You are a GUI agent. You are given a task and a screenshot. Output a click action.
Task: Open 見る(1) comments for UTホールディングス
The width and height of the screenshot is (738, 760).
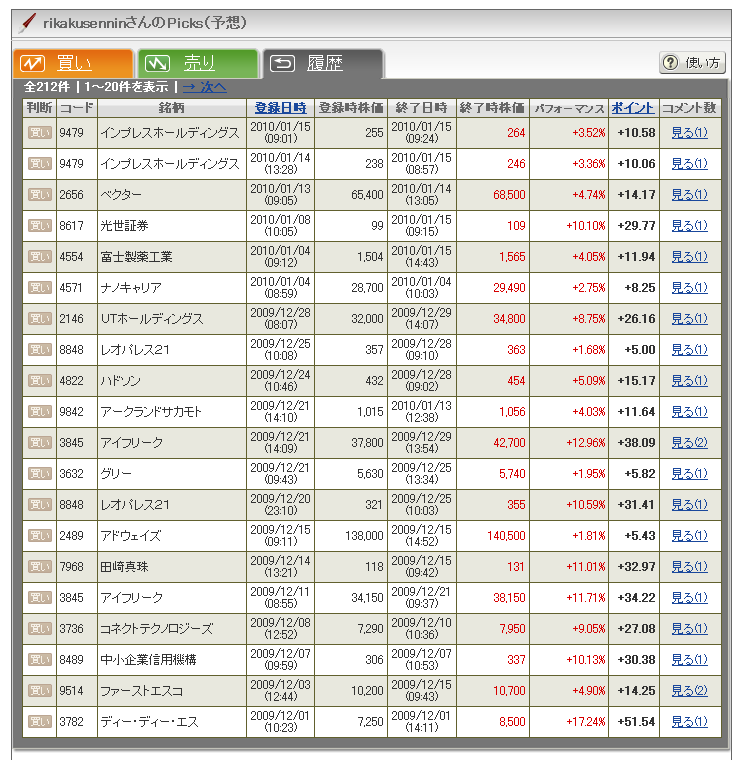click(x=690, y=319)
